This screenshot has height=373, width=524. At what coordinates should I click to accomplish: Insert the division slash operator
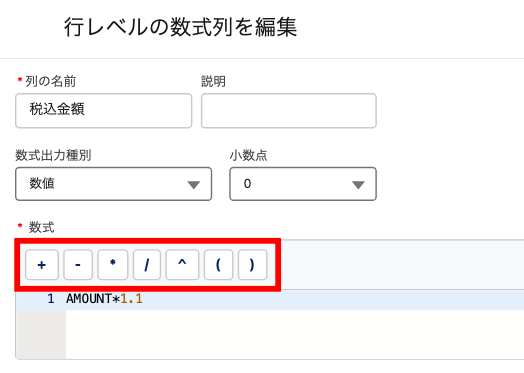tap(147, 265)
